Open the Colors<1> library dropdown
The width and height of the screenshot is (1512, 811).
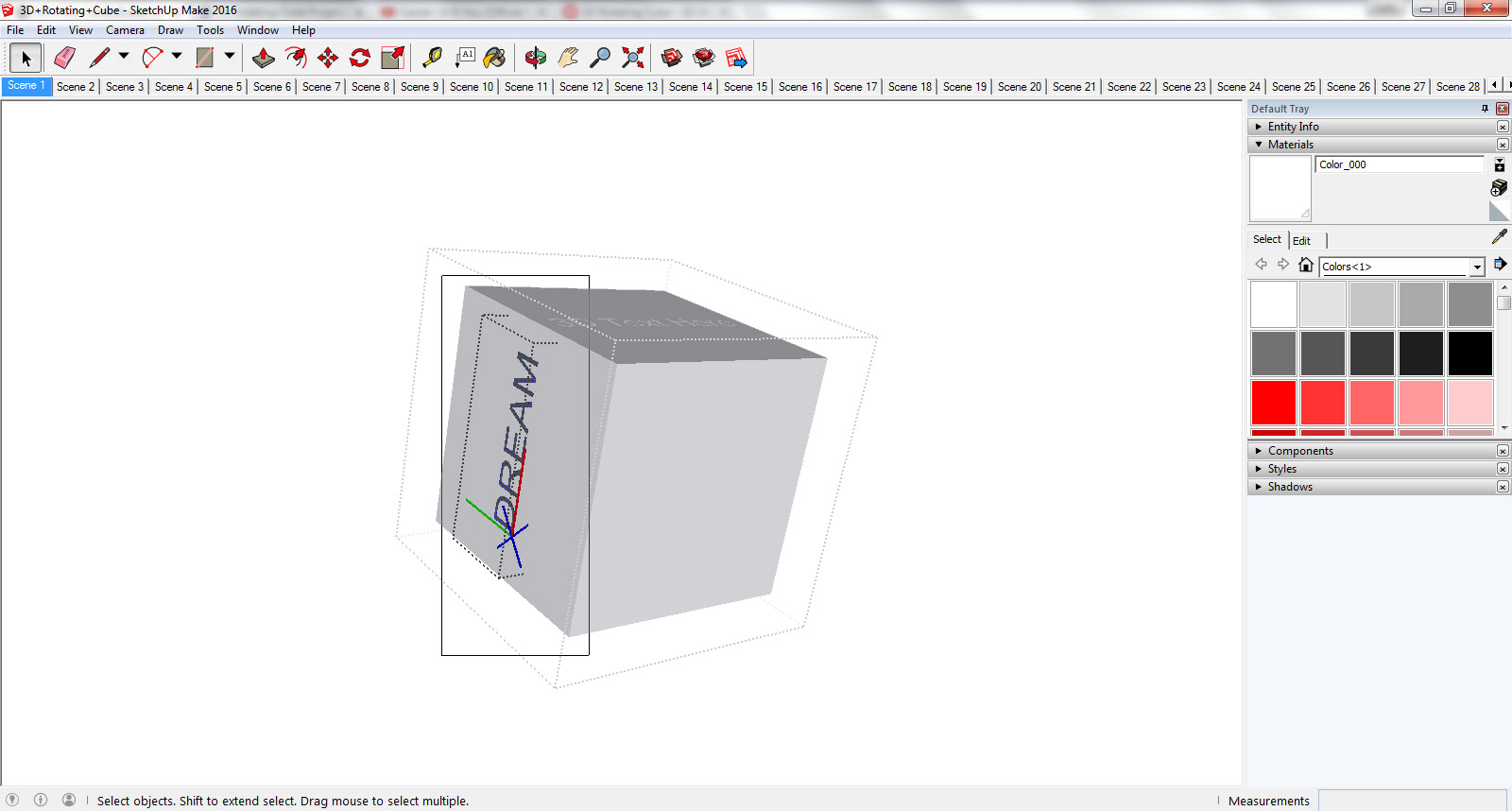tap(1477, 267)
